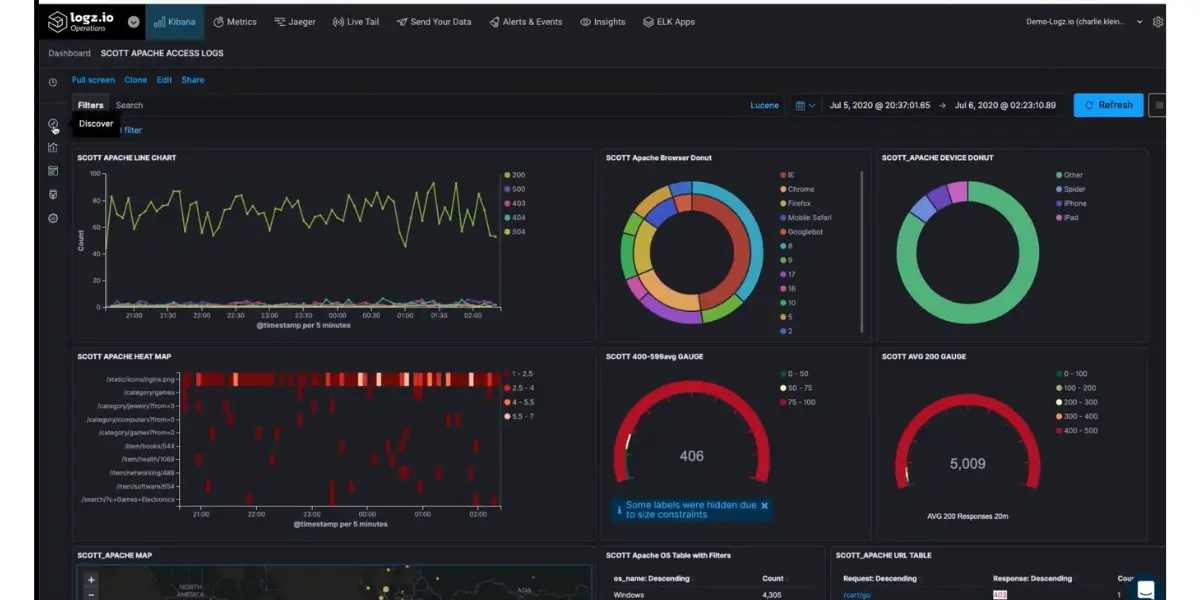1200x600 pixels.
Task: Sort URL table by Response: Descending
Action: [1032, 578]
